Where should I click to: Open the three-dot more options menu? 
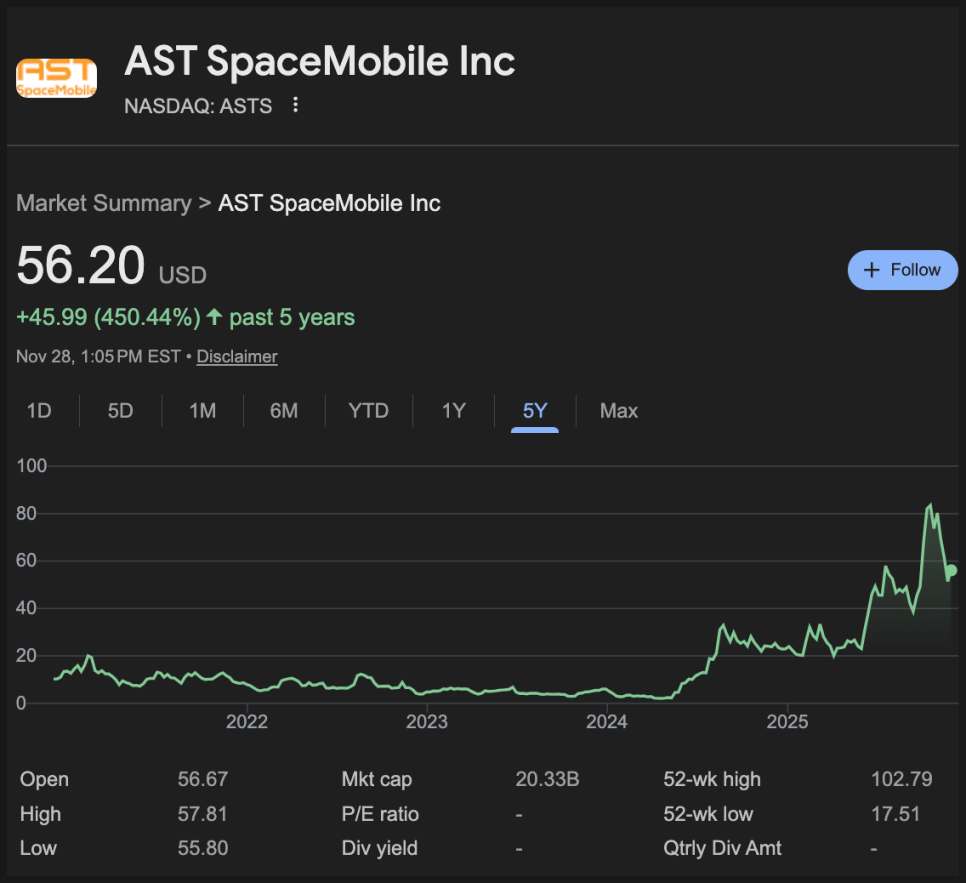295,105
